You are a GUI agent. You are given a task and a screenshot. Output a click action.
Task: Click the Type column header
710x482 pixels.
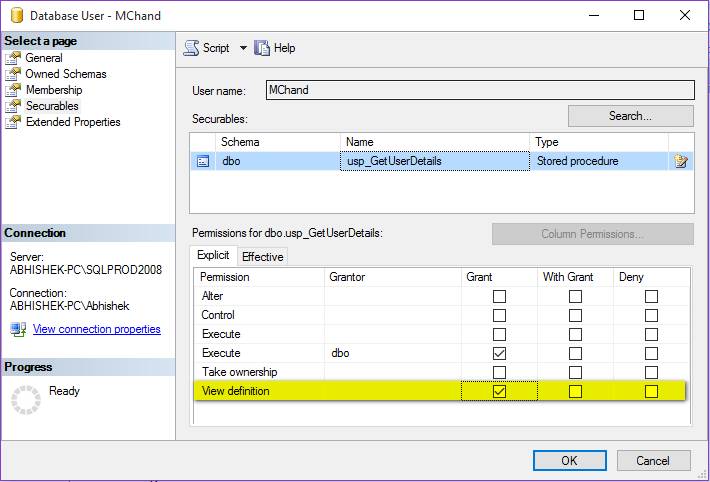(599, 142)
